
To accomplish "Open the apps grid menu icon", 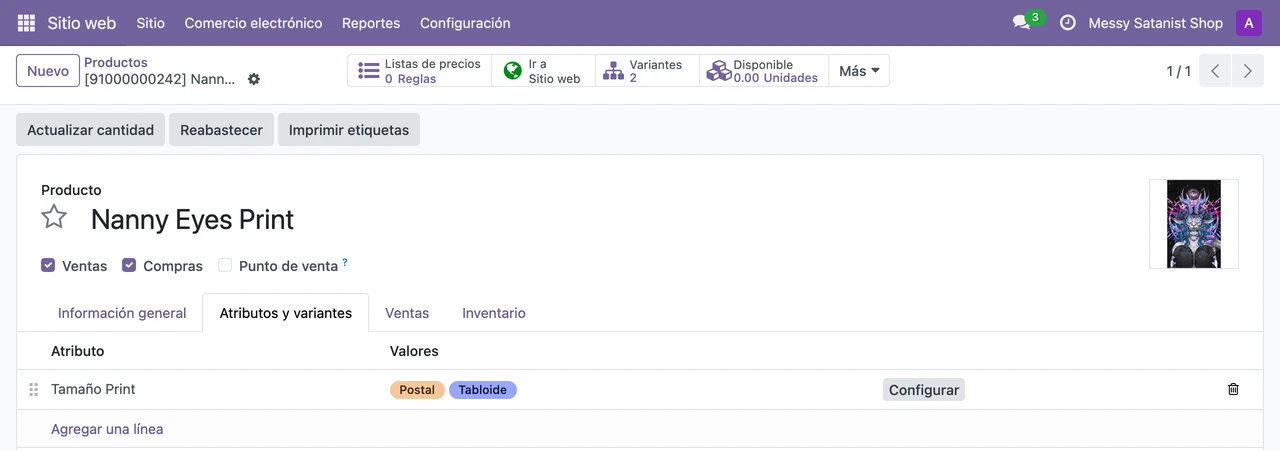I will (x=26, y=23).
